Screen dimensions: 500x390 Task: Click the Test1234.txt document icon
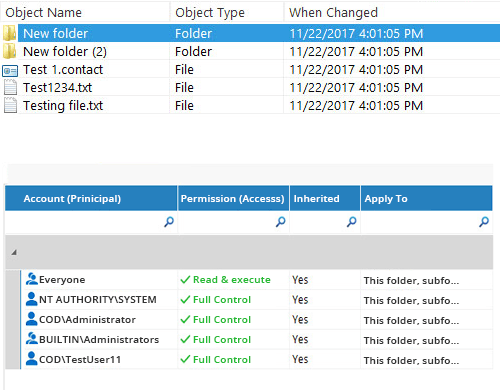pos(10,88)
